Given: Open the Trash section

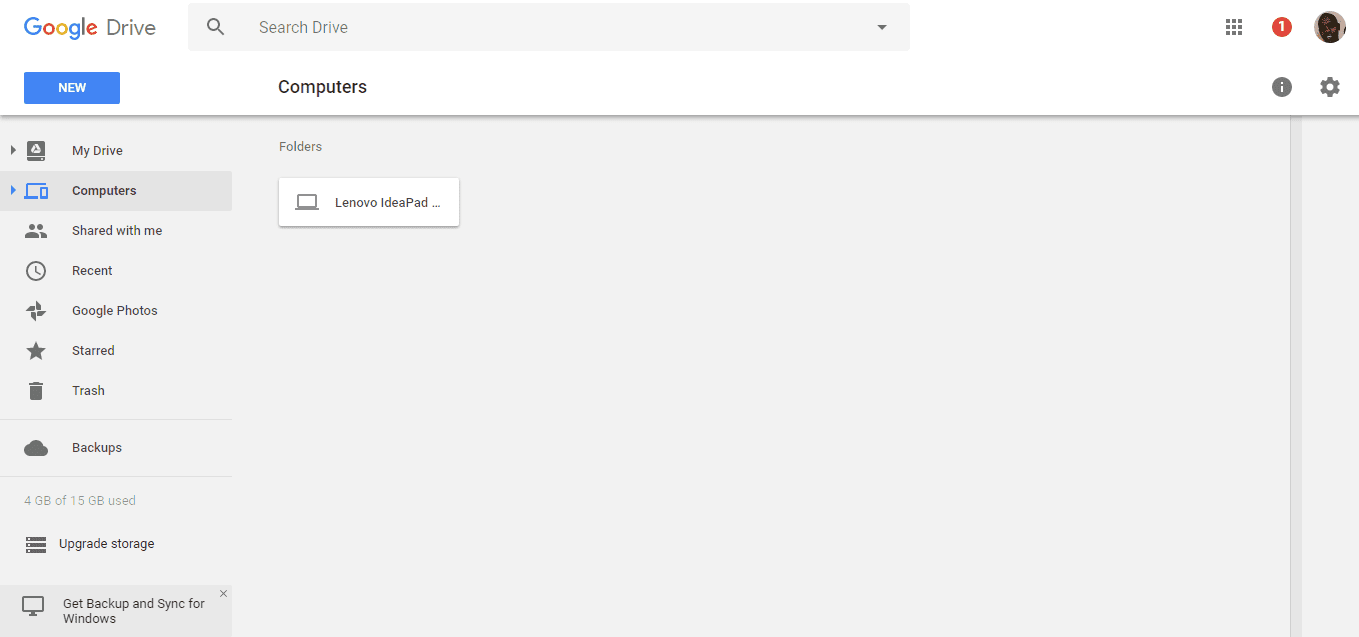Looking at the screenshot, I should (x=116, y=391).
